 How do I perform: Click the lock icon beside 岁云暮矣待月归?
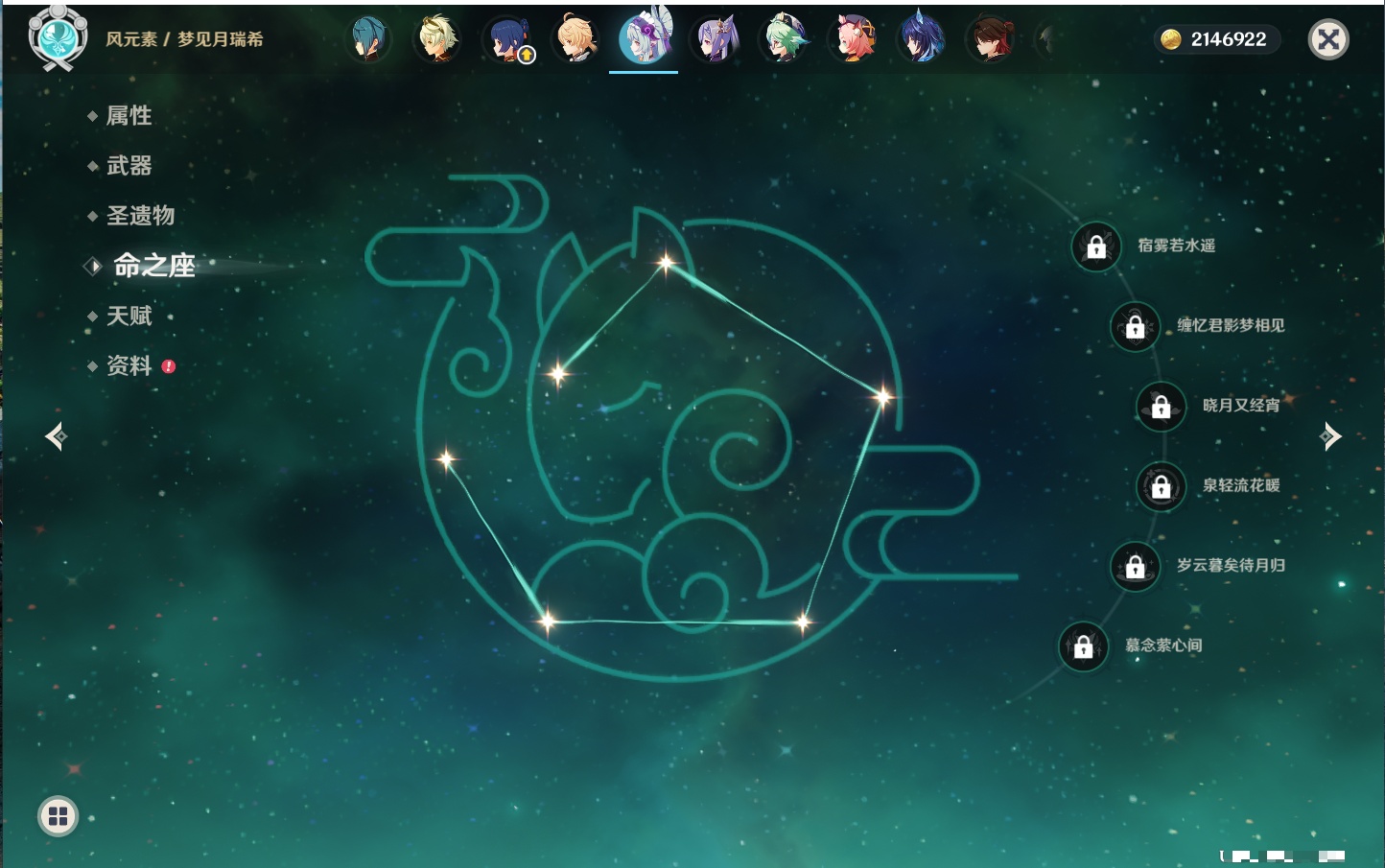[x=1136, y=566]
